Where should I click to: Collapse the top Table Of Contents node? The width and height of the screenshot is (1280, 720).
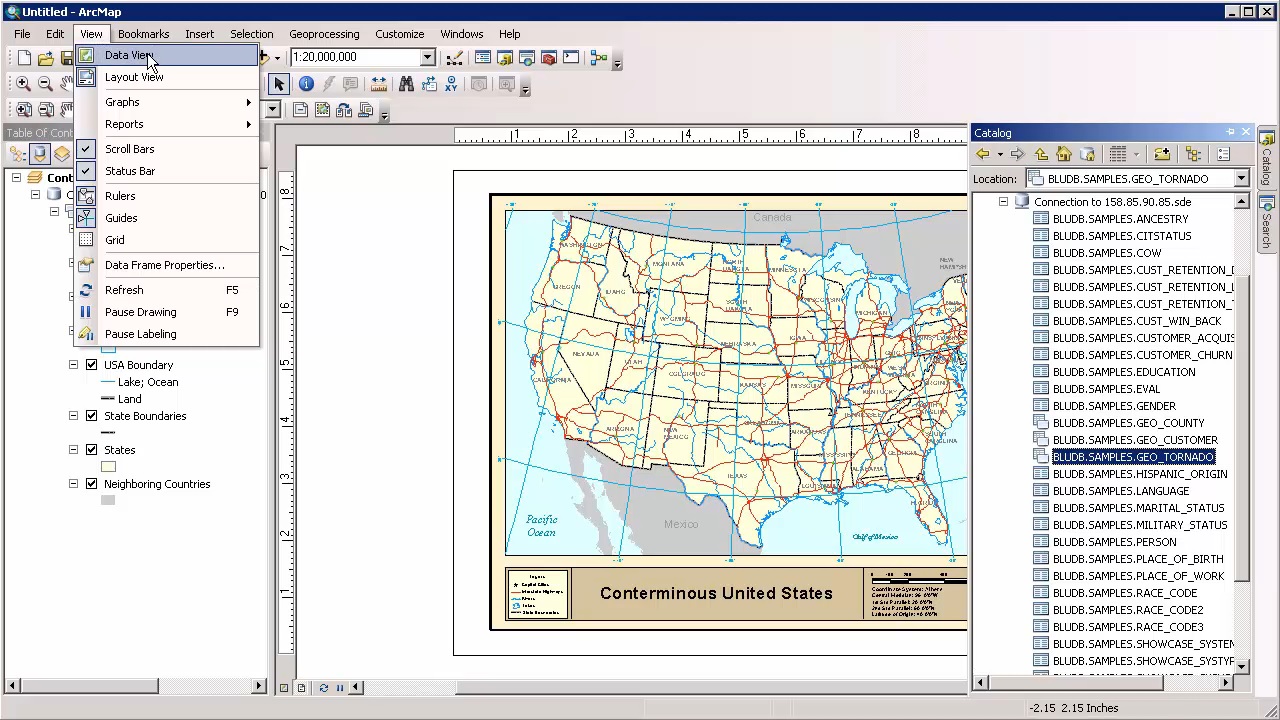[16, 178]
